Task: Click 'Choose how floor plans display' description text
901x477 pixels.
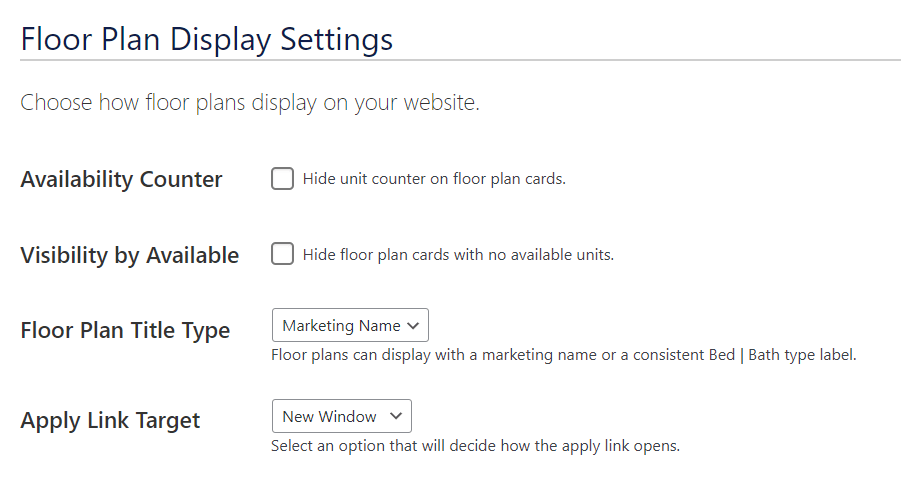Action: [250, 103]
